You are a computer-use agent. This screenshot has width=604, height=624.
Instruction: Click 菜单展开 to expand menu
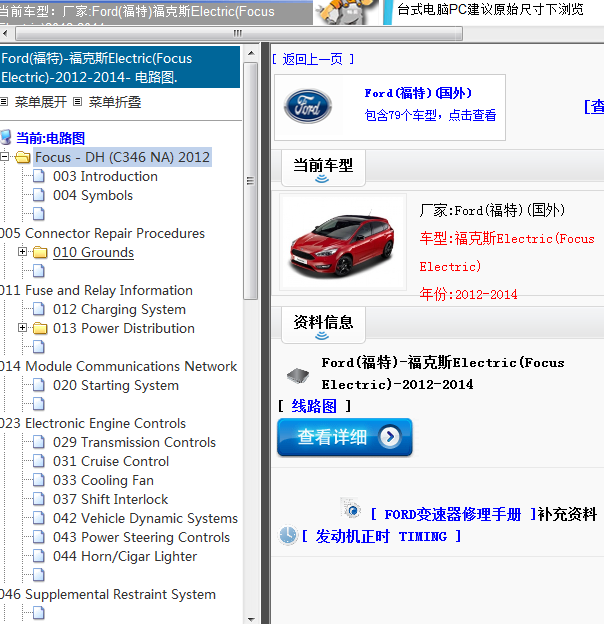pos(41,102)
